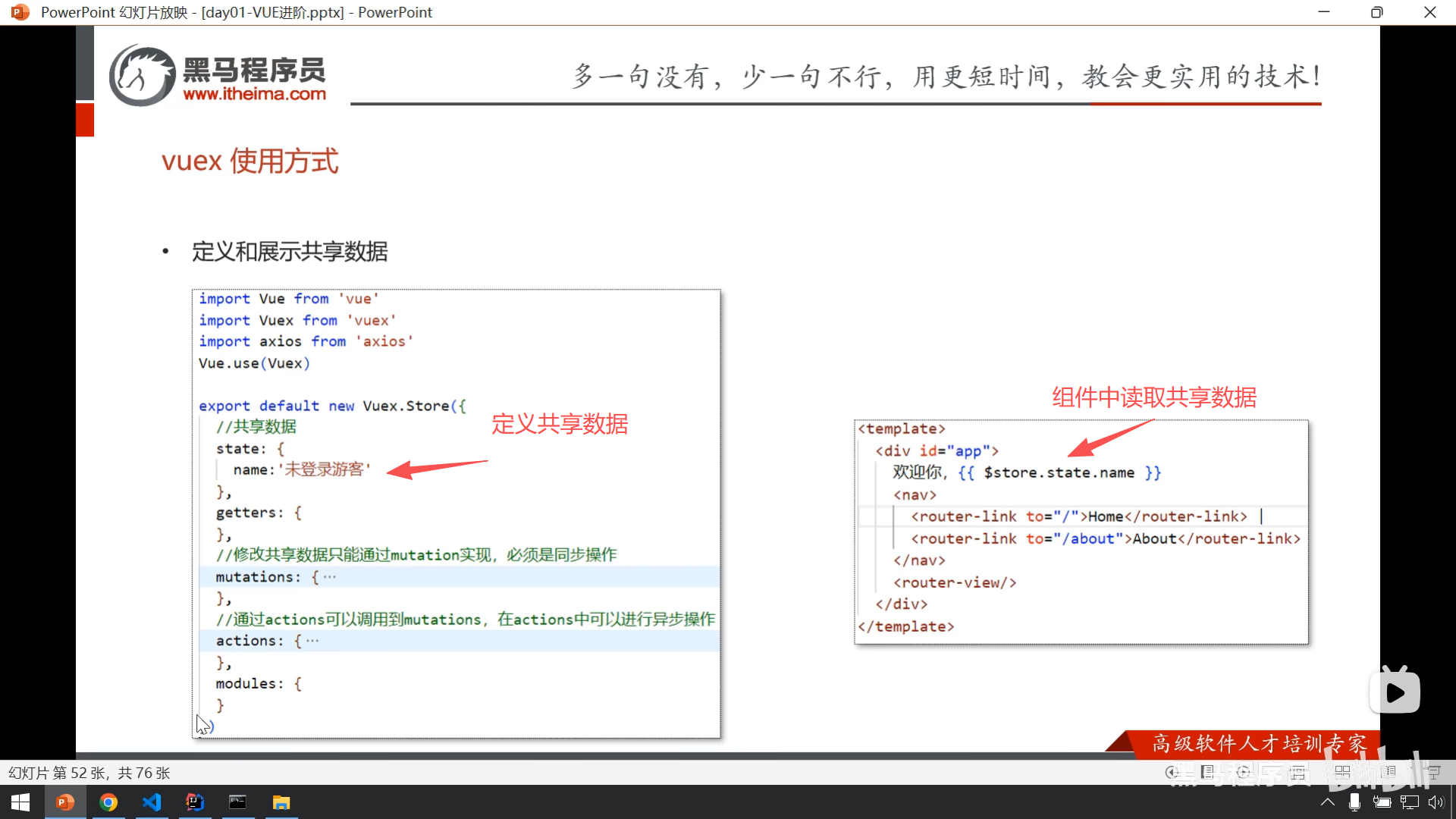Open the command prompt taskbar icon
The image size is (1456, 819).
coord(238,802)
